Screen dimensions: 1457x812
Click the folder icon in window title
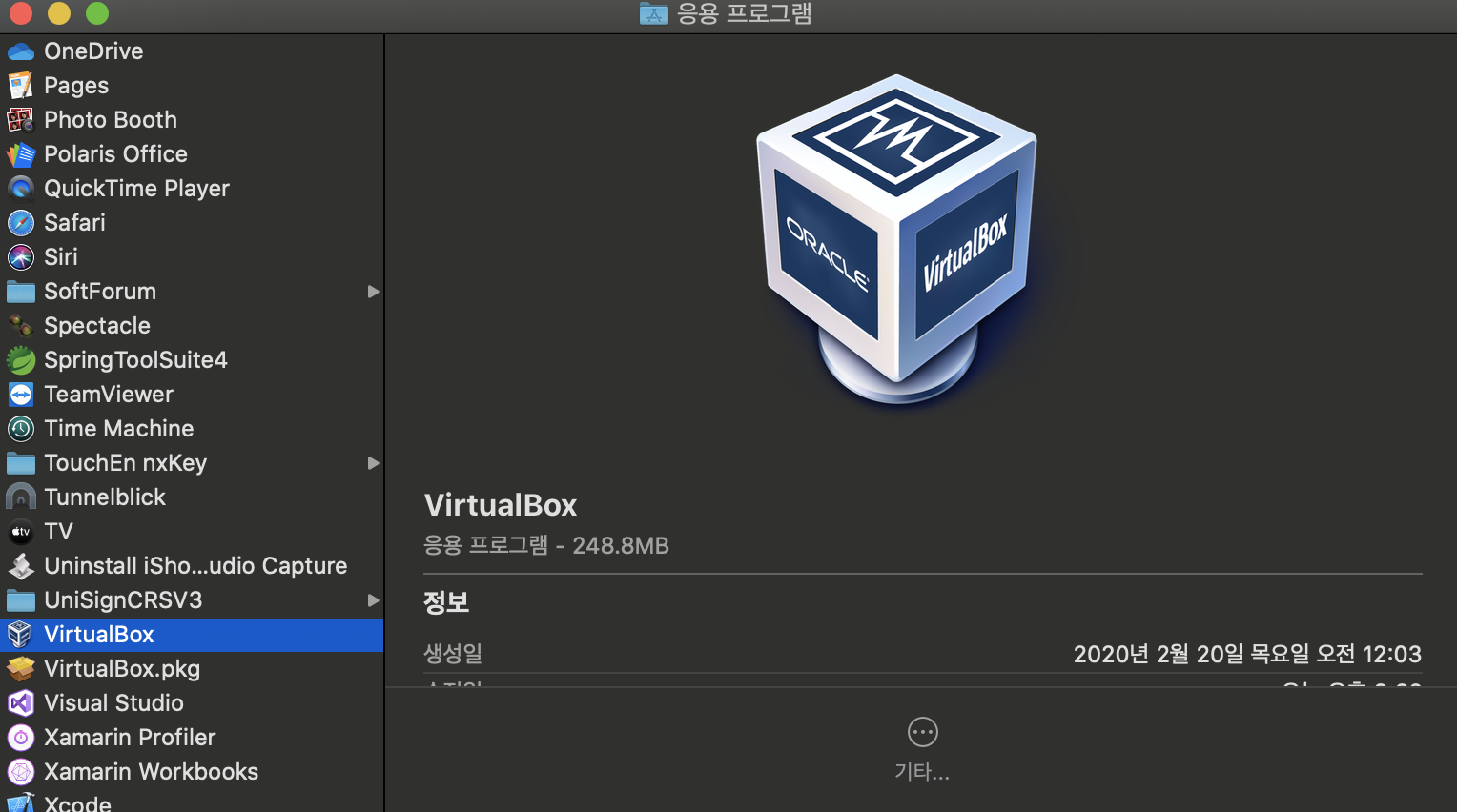(653, 13)
